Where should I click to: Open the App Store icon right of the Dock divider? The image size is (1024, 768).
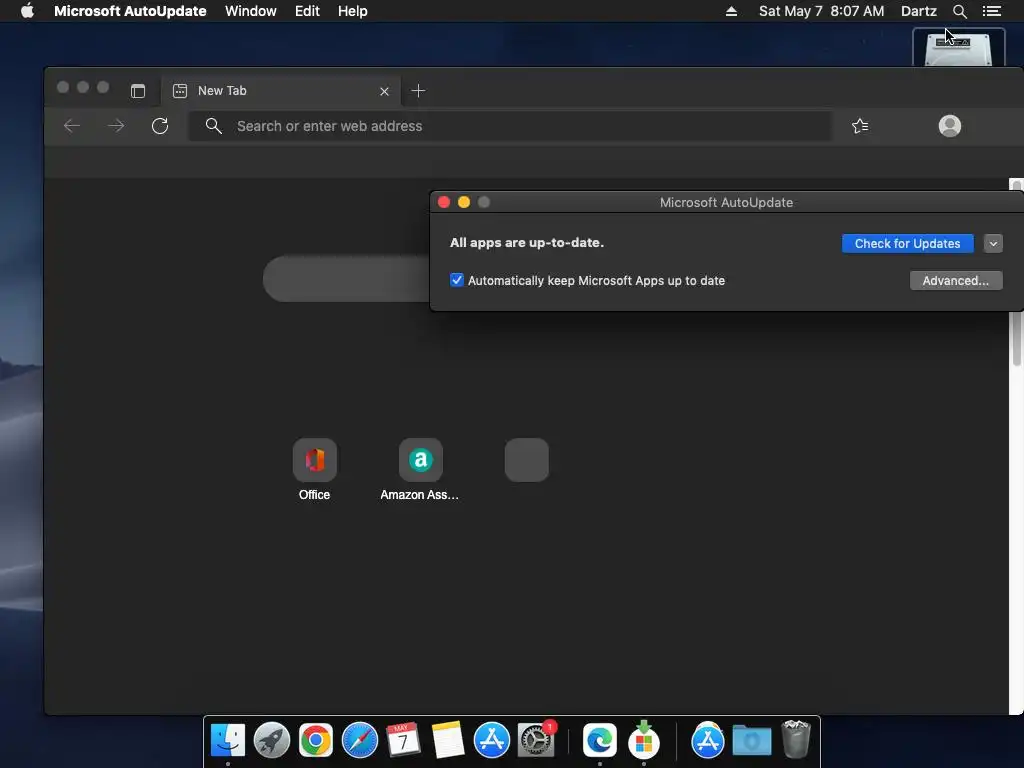(707, 741)
